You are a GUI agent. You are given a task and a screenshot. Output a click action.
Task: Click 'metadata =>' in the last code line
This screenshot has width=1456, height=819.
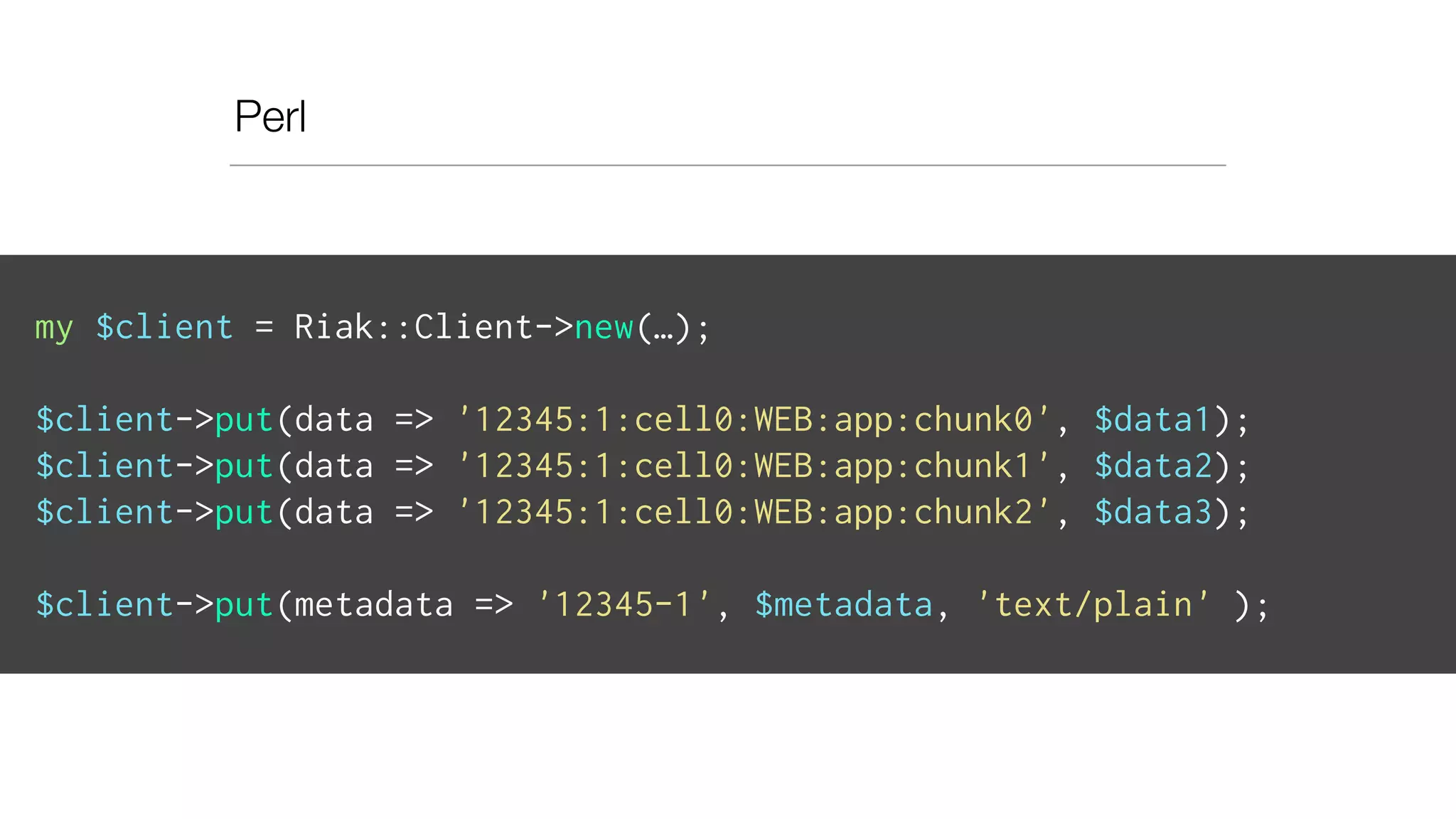coord(404,604)
